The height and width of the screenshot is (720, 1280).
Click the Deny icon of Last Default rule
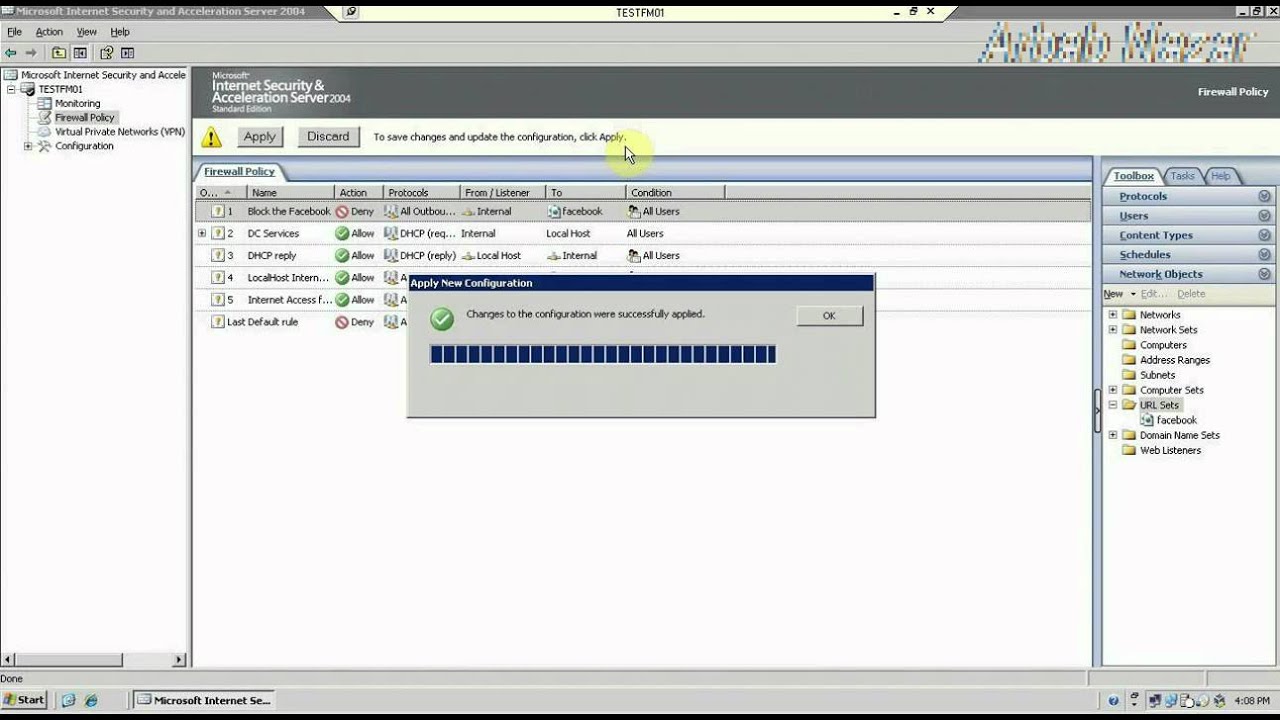coord(342,322)
